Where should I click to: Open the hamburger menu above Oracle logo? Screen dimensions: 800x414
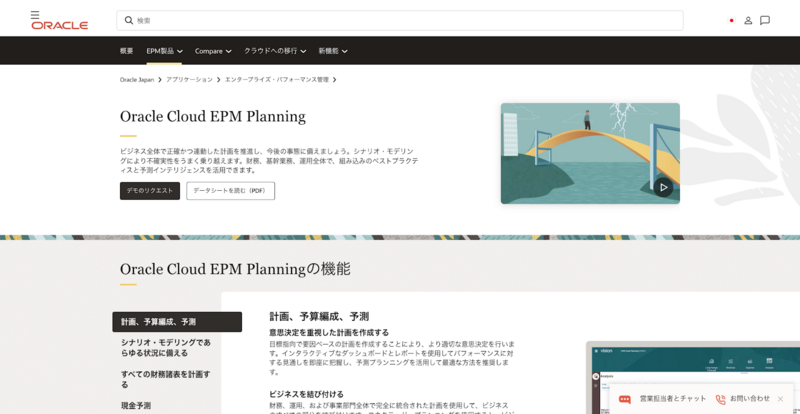click(35, 15)
